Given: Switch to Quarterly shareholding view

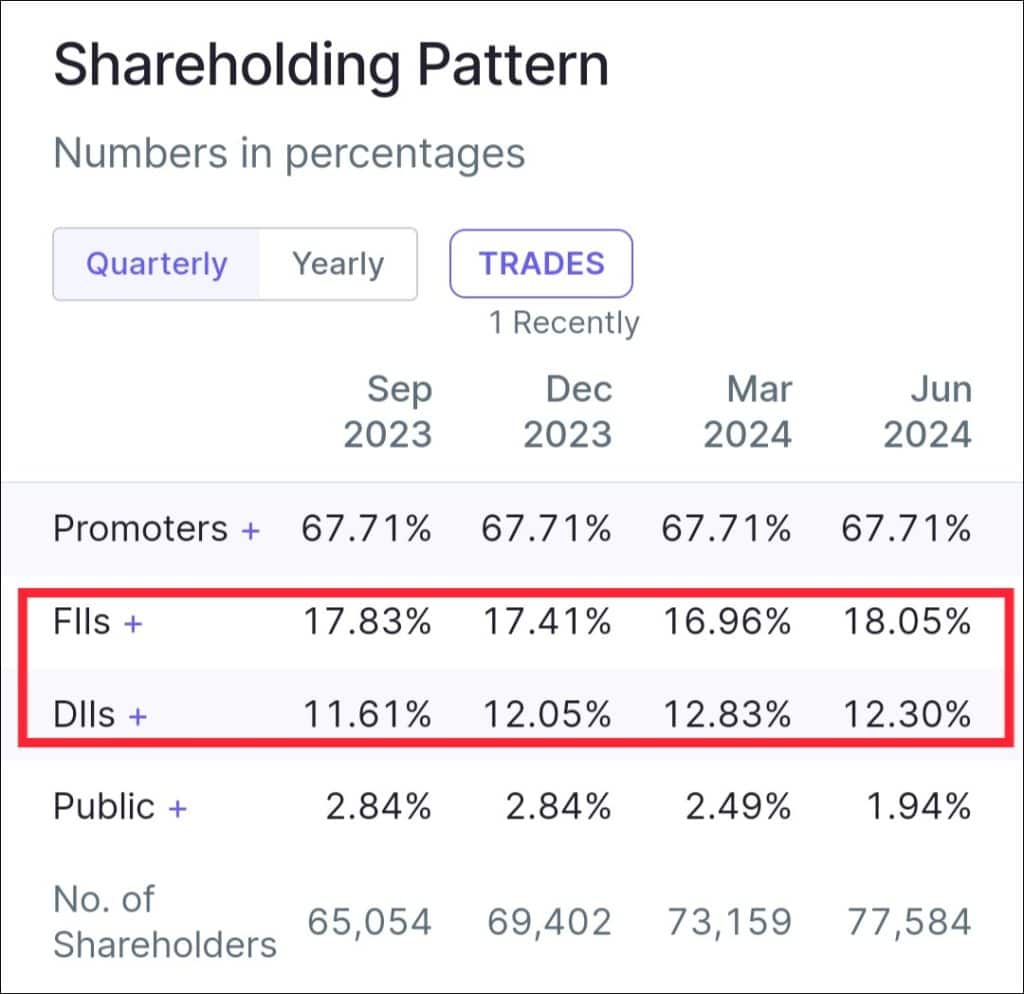Looking at the screenshot, I should click(156, 265).
